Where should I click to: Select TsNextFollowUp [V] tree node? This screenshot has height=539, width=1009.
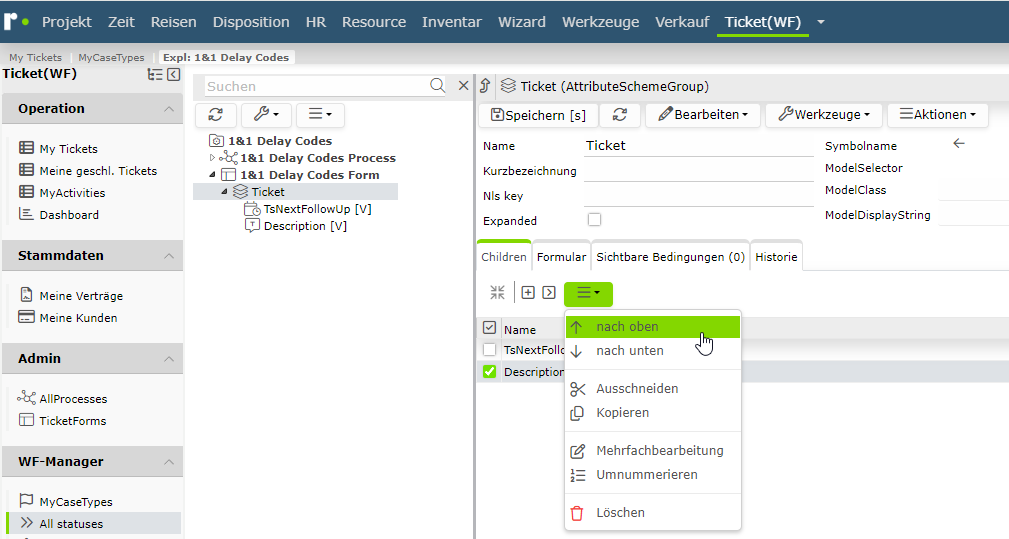click(317, 209)
